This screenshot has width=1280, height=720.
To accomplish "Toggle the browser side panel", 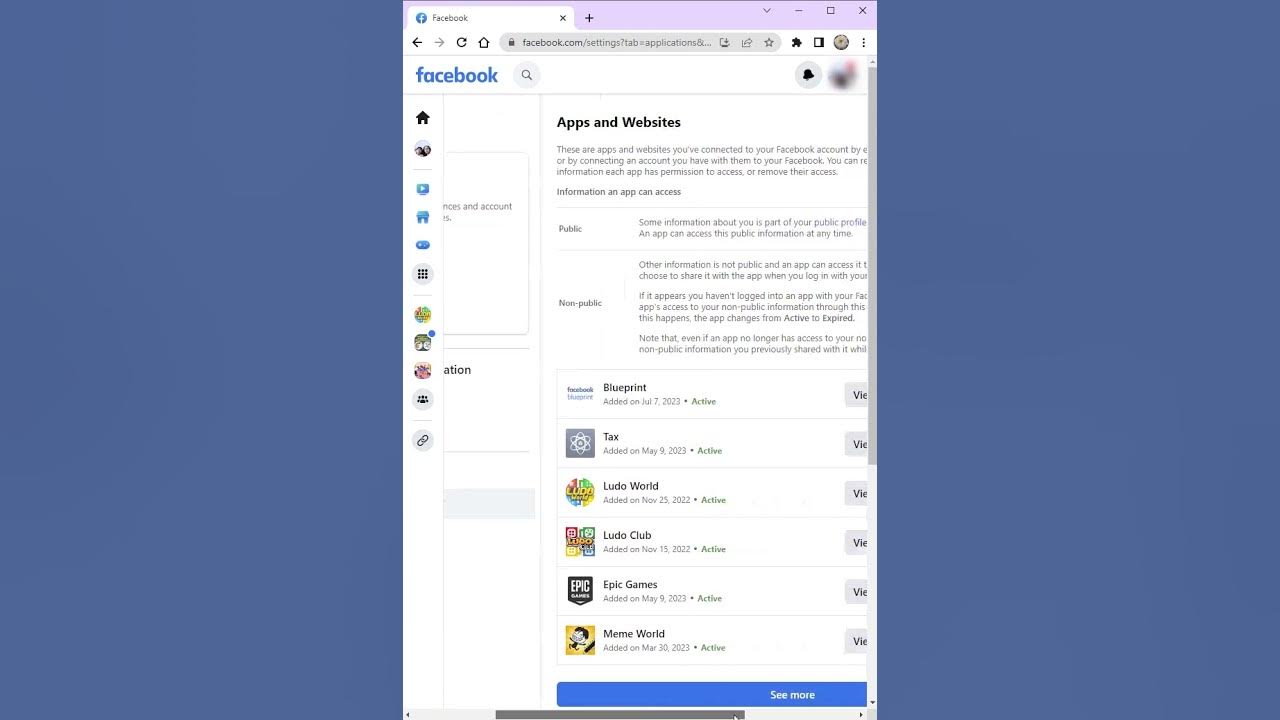I will point(818,42).
